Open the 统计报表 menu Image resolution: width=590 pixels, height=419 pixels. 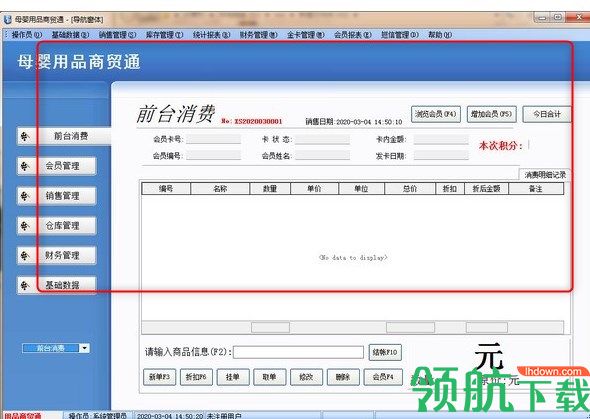point(211,35)
